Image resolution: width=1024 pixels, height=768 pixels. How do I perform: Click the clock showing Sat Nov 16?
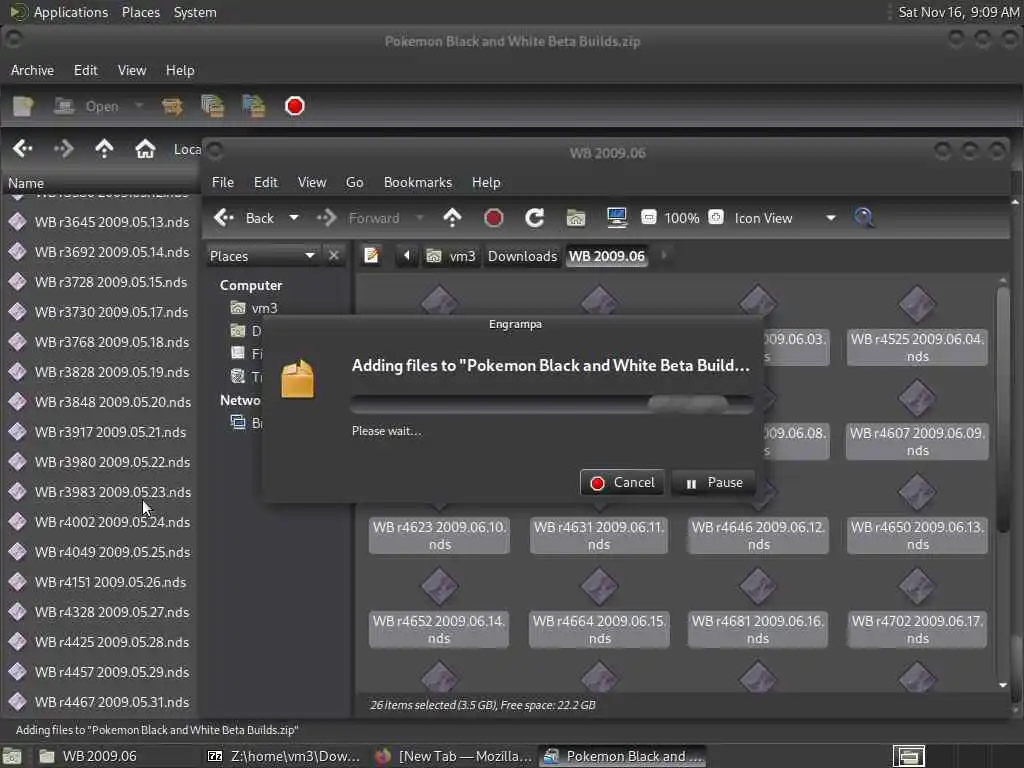(958, 12)
